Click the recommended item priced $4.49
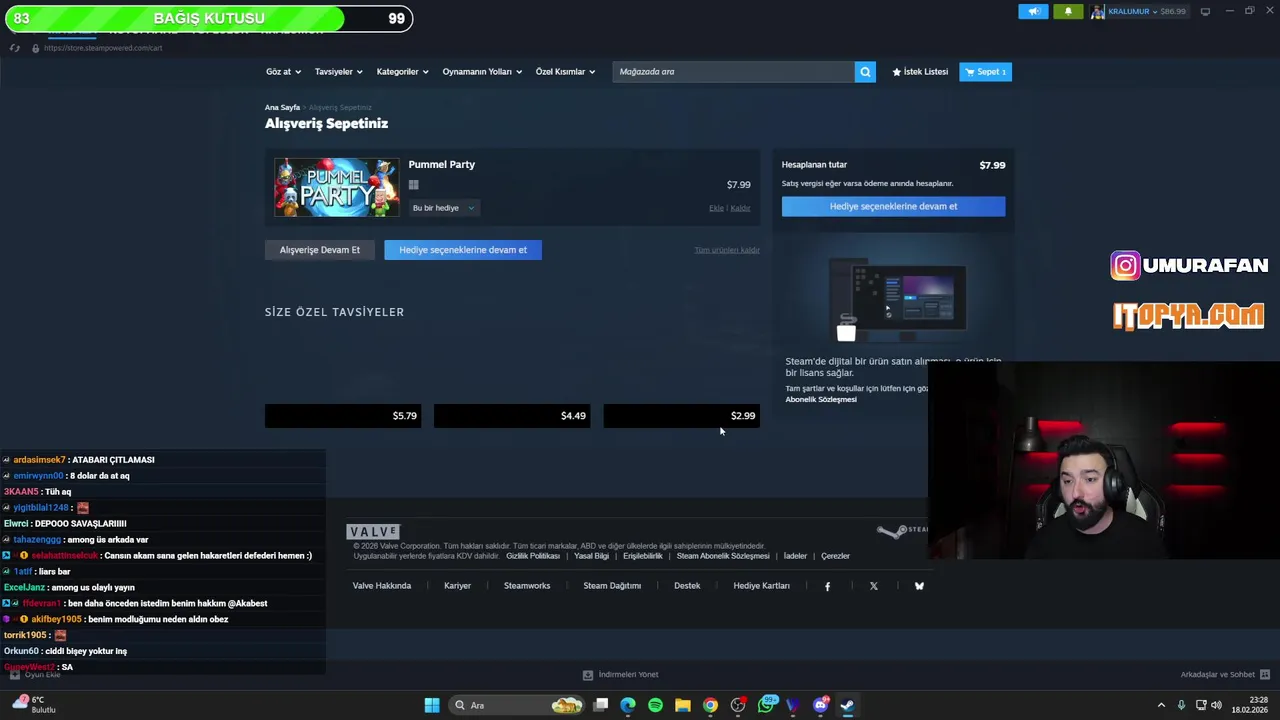The image size is (1280, 720). pos(512,416)
